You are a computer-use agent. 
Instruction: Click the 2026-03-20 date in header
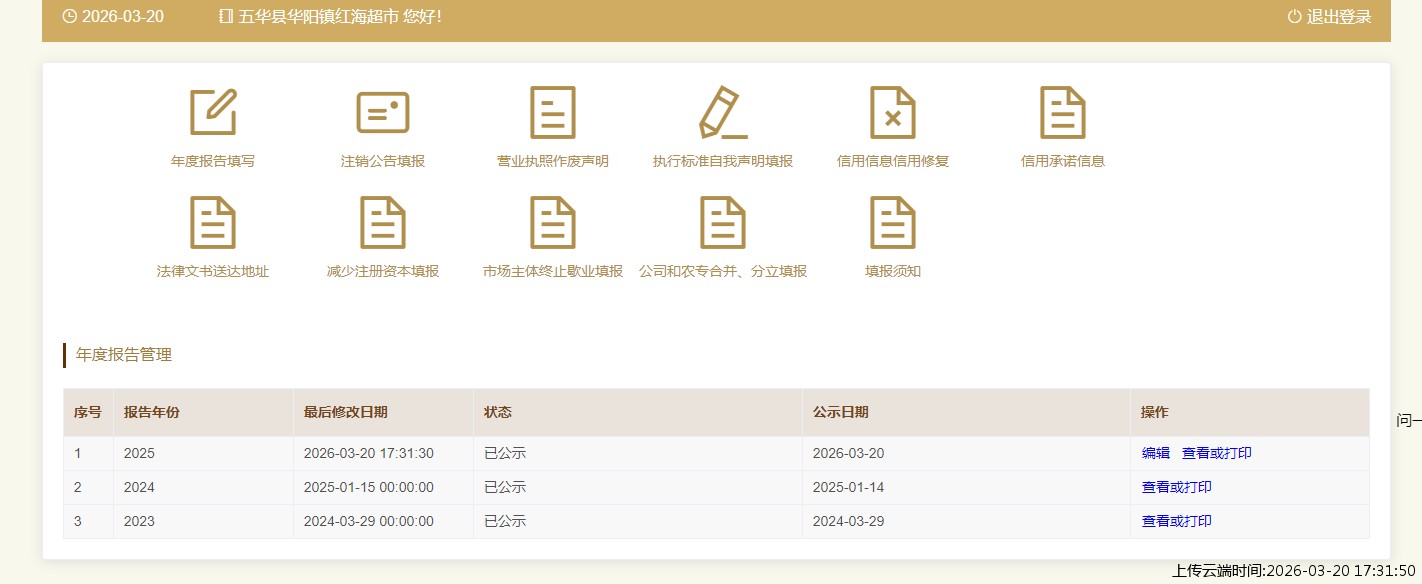(x=122, y=17)
